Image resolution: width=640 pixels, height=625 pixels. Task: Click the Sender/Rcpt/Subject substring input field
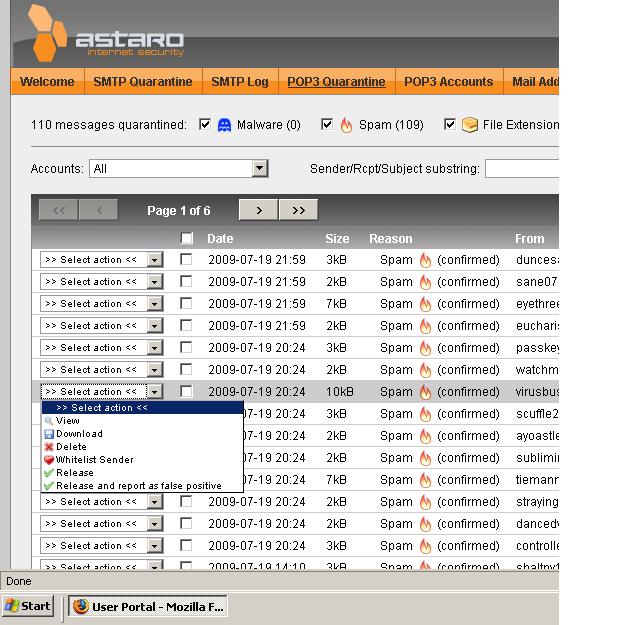(522, 169)
